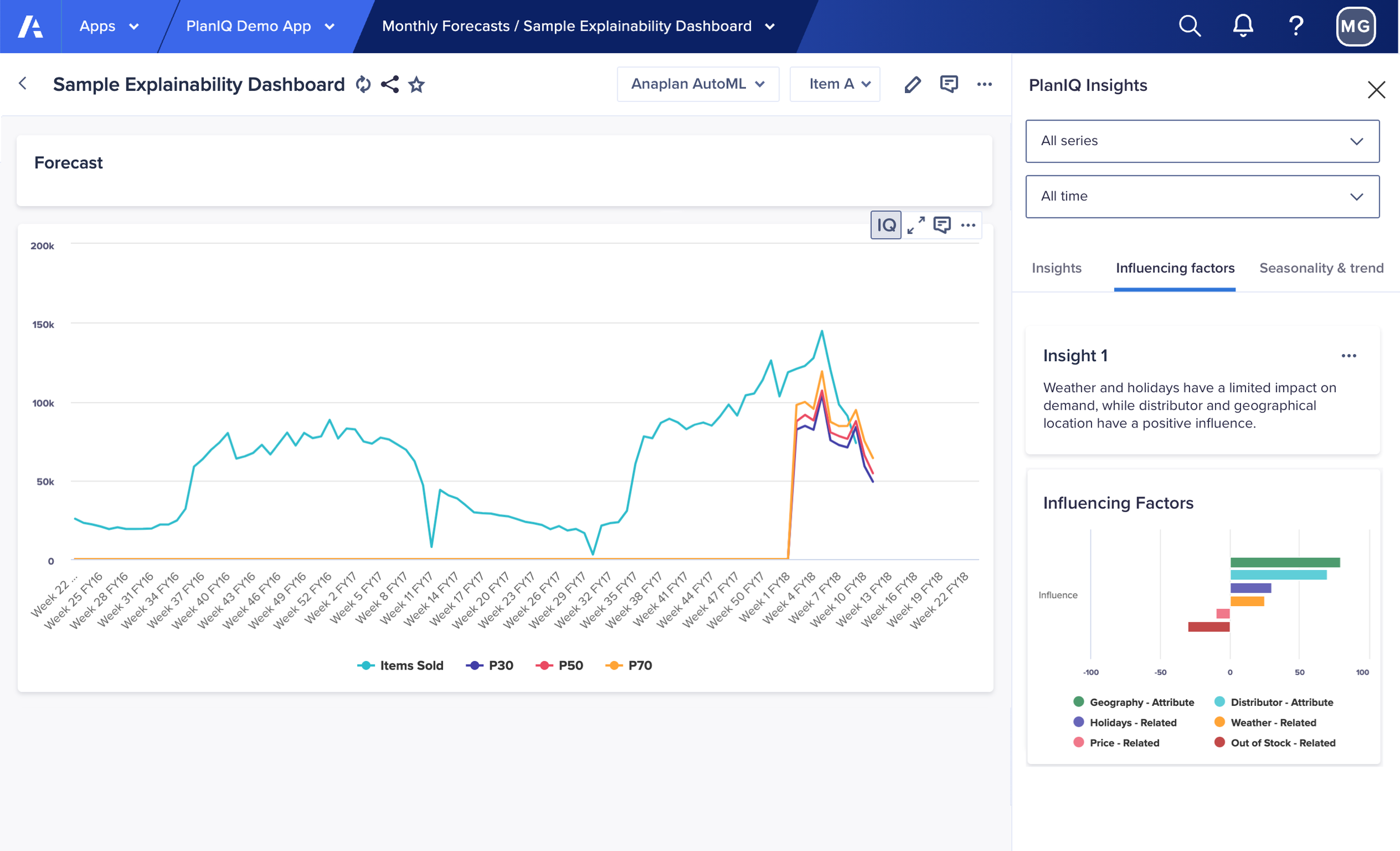Screen dimensions: 1400x851
Task: Open the All series dropdown
Action: pyautogui.click(x=1202, y=141)
